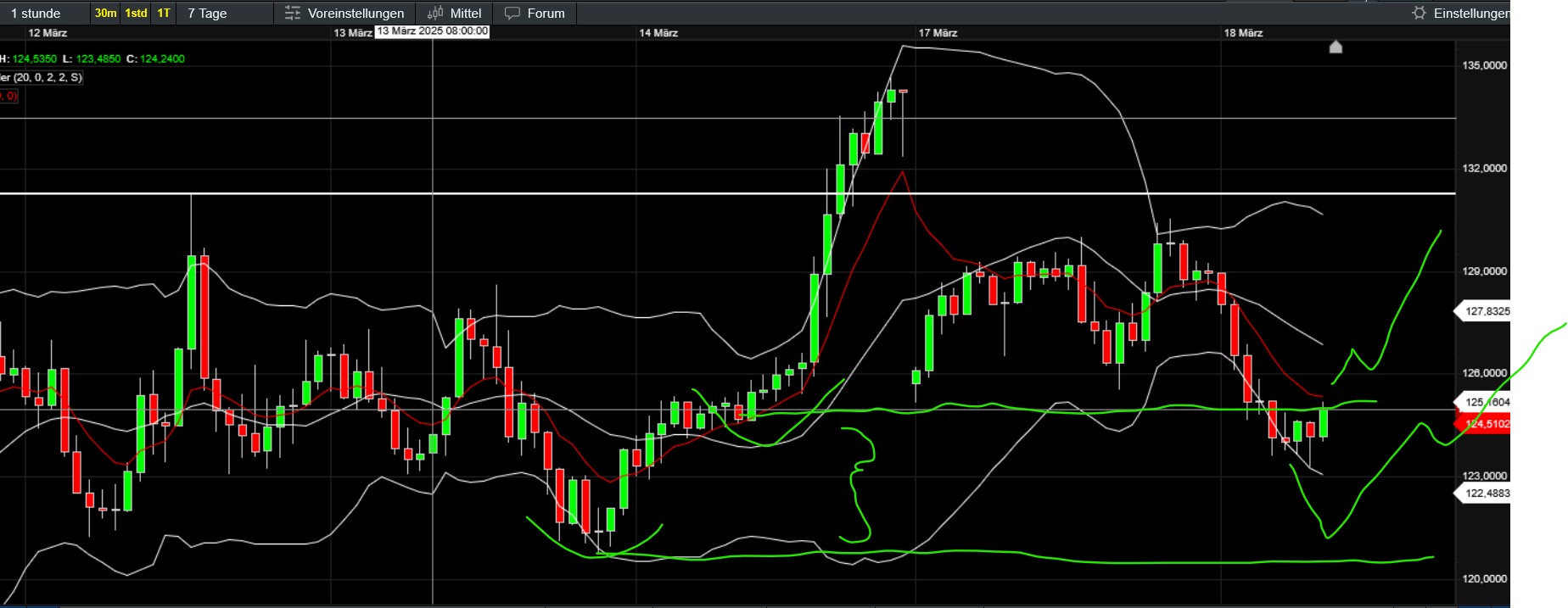Select the 1T interval shortcut
This screenshot has height=608, width=1568.
click(x=164, y=13)
